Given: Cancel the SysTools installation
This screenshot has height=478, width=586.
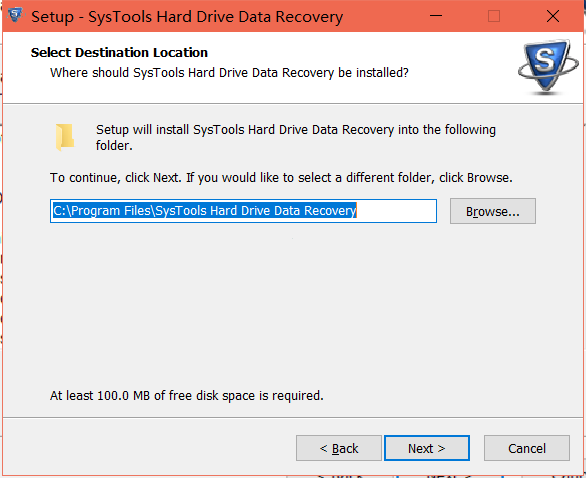Looking at the screenshot, I should click(x=527, y=448).
